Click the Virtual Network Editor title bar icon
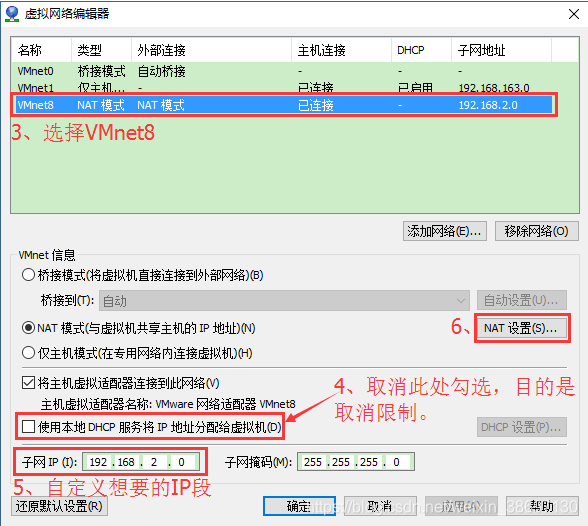 click(x=12, y=14)
